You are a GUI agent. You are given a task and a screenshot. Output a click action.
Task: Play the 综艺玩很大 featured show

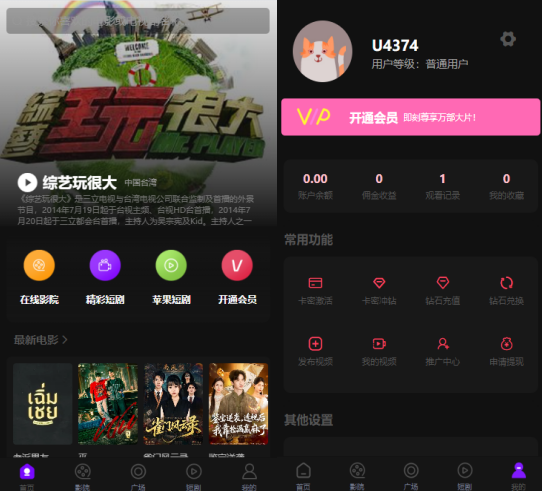(27, 182)
